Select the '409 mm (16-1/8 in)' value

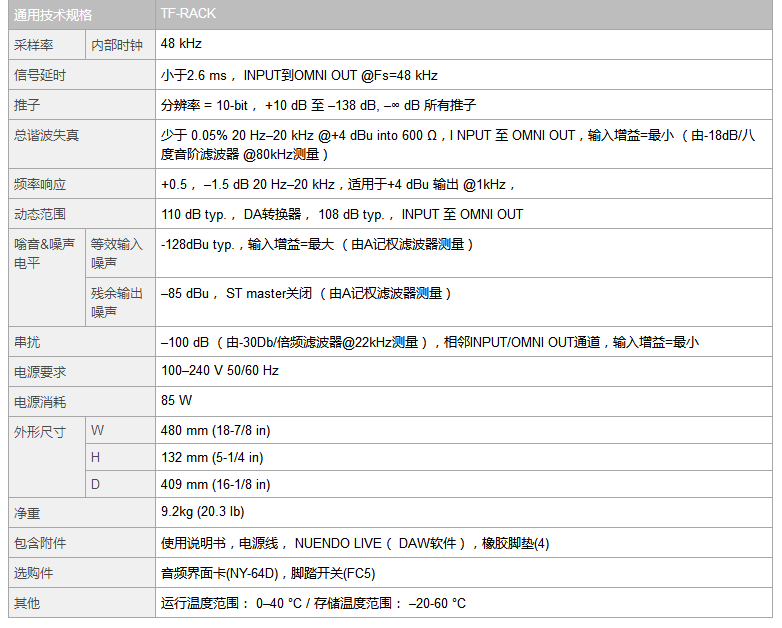[215, 484]
